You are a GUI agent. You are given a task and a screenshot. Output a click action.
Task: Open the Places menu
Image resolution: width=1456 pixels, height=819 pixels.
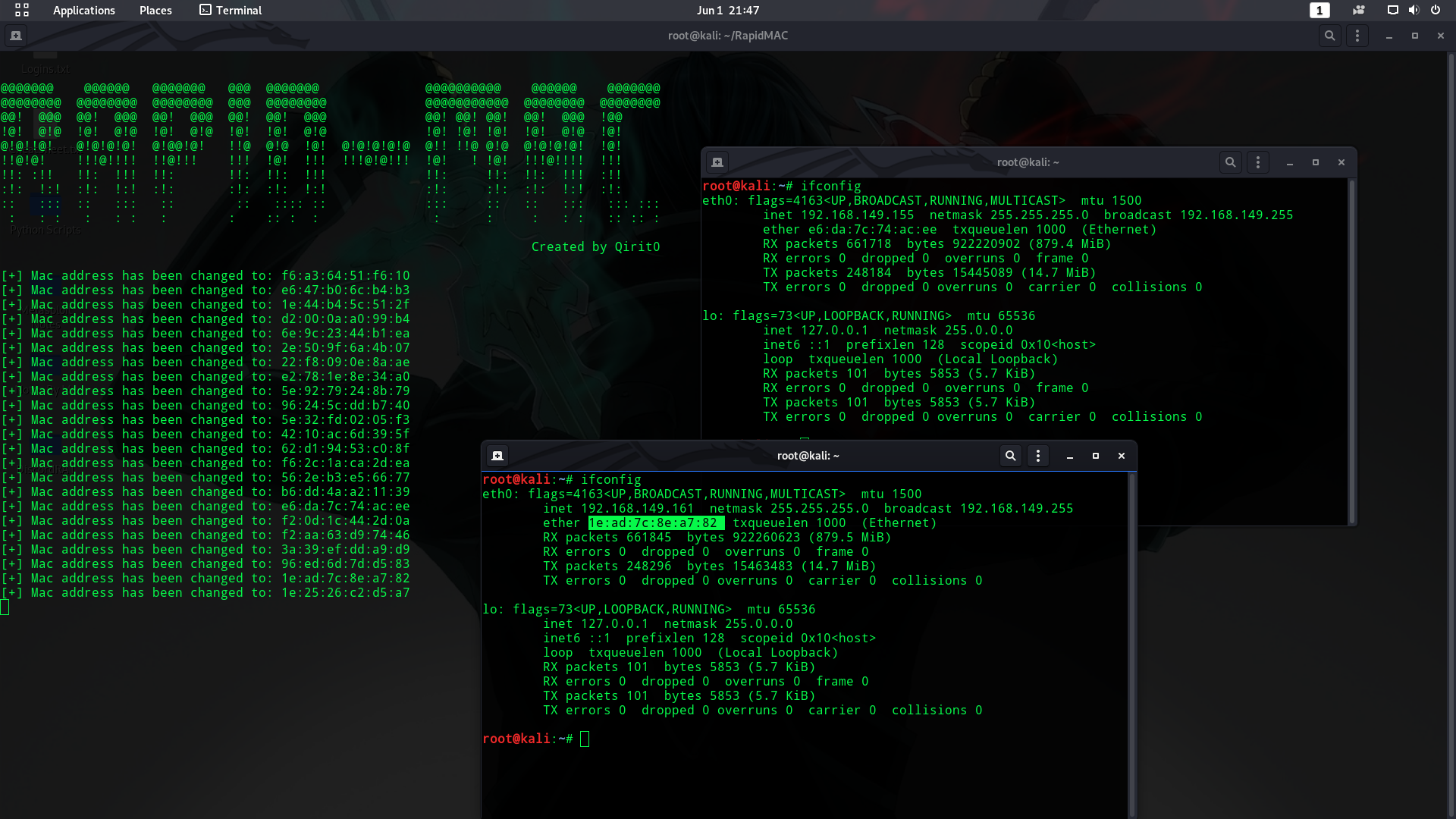coord(155,11)
